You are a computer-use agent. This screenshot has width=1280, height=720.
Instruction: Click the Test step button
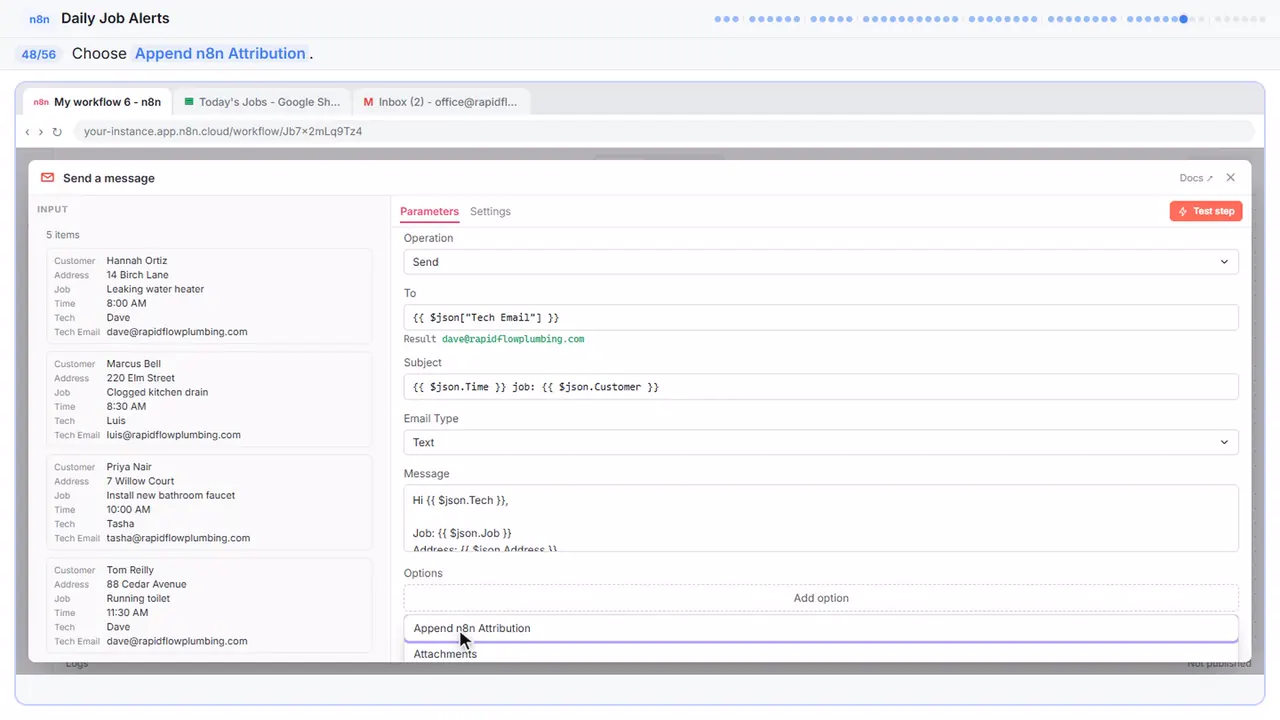(x=1206, y=211)
